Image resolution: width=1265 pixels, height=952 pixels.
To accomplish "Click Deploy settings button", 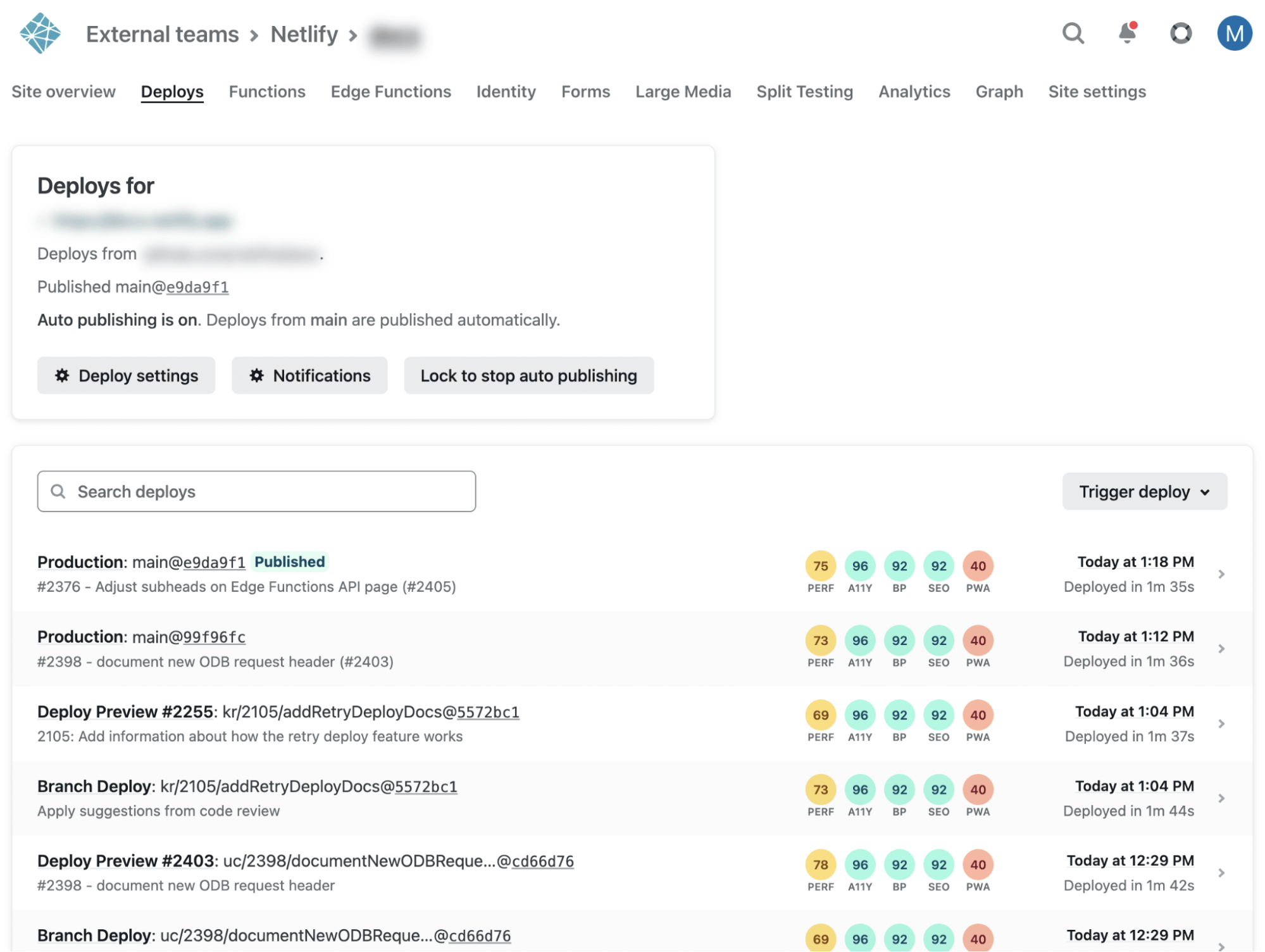I will click(126, 375).
